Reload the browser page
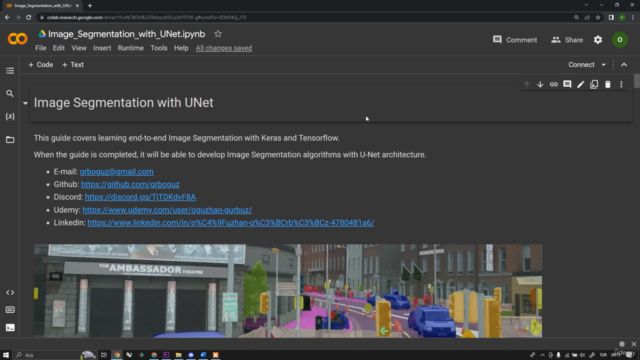 coord(29,18)
